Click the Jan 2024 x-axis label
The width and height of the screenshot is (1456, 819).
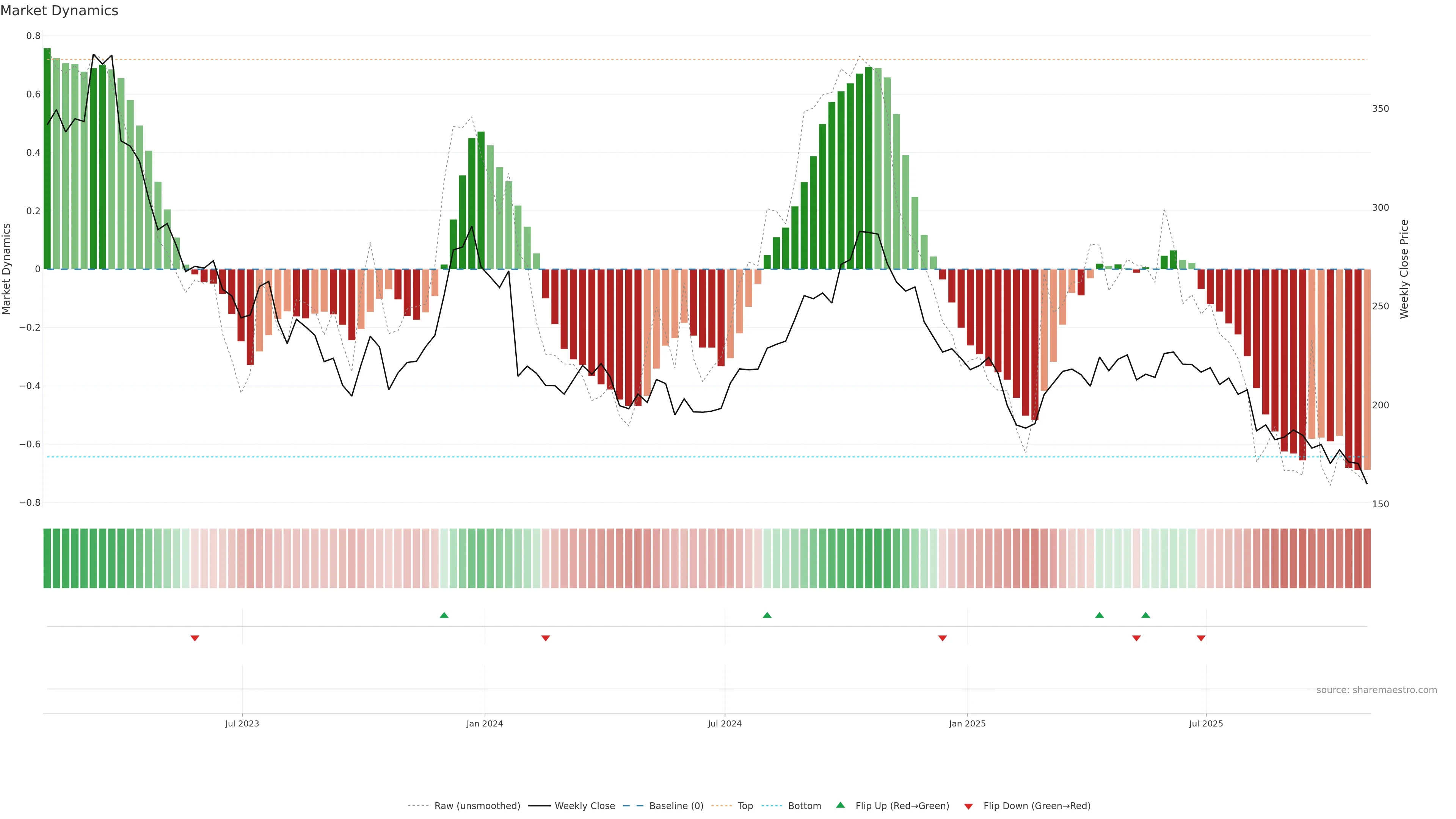(x=485, y=723)
